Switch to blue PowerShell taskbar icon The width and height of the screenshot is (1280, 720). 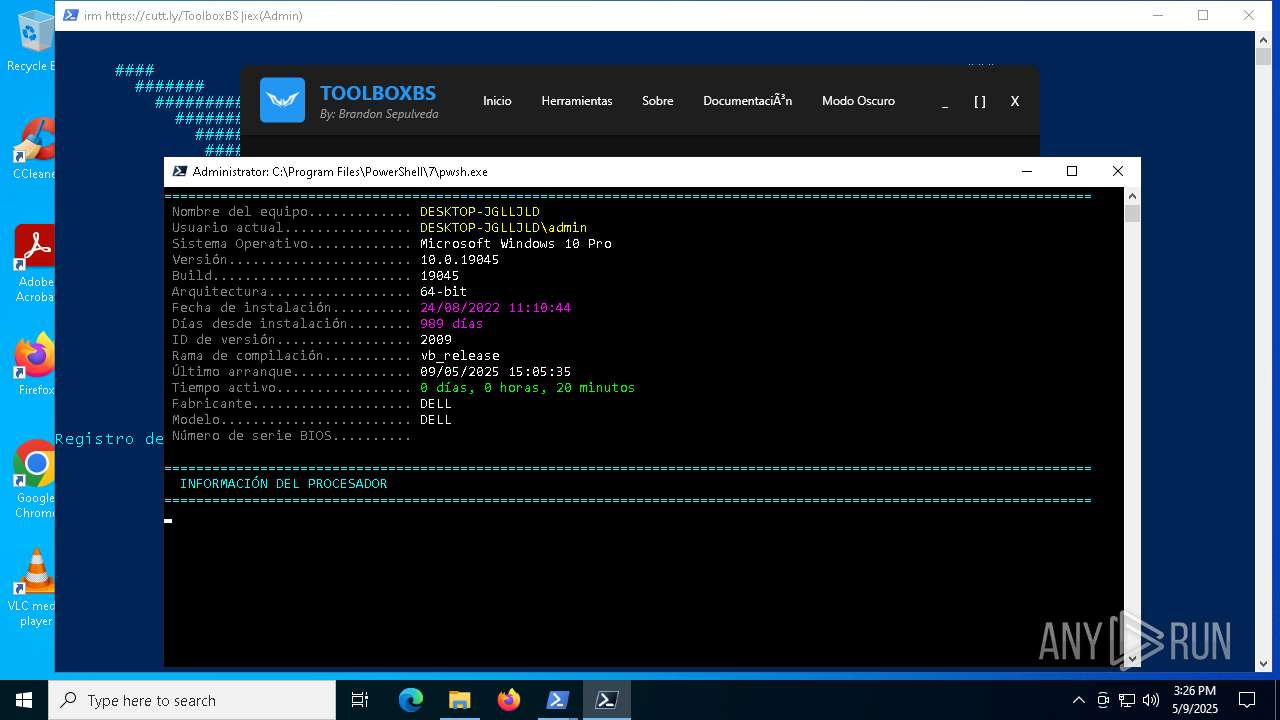tap(557, 700)
